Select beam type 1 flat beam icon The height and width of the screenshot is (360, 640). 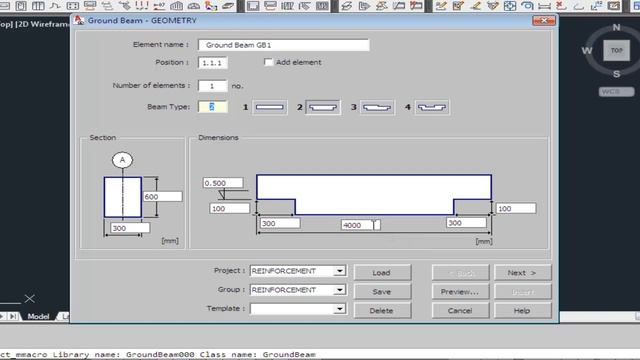269,107
